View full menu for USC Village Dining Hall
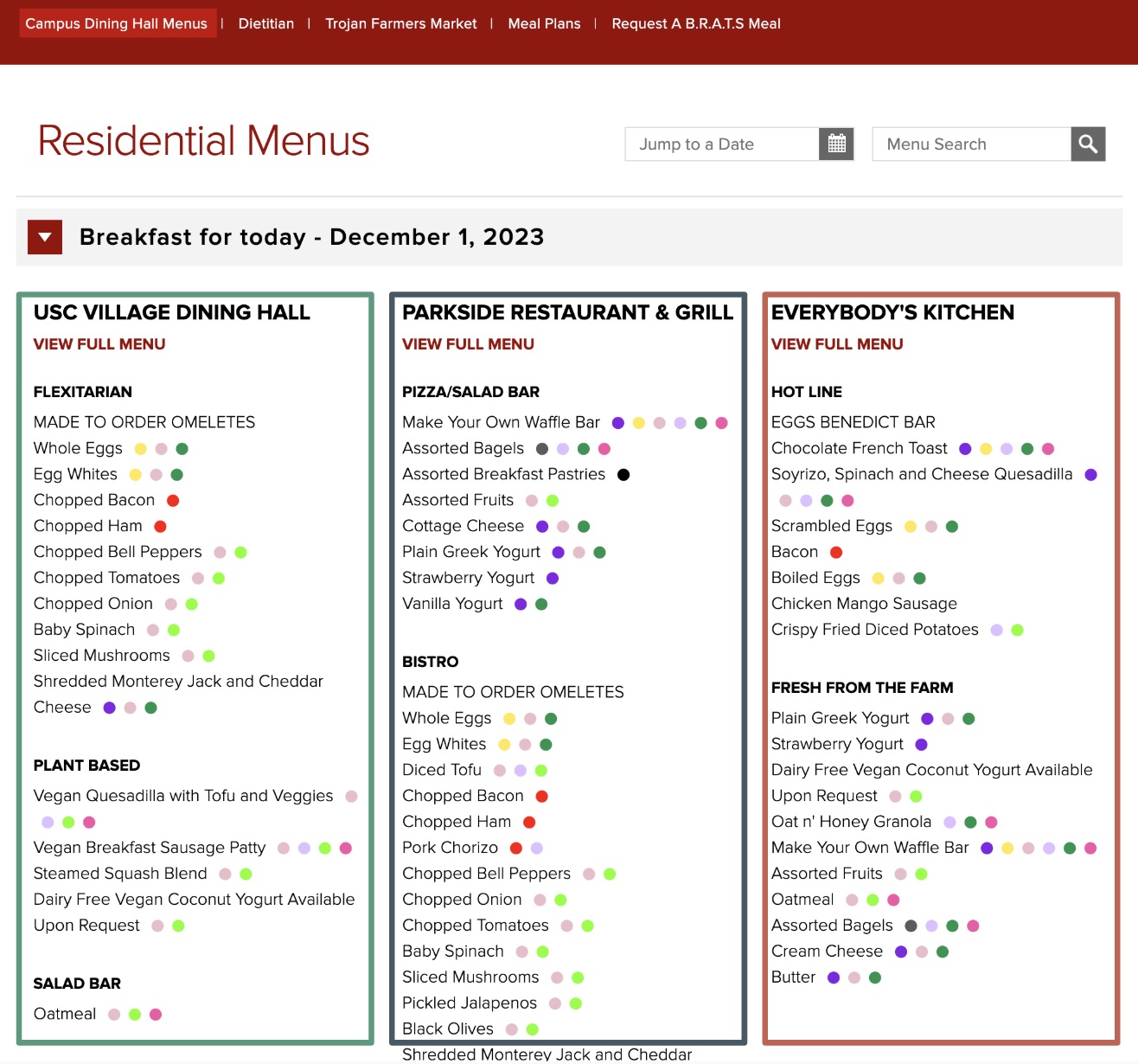 [x=99, y=344]
